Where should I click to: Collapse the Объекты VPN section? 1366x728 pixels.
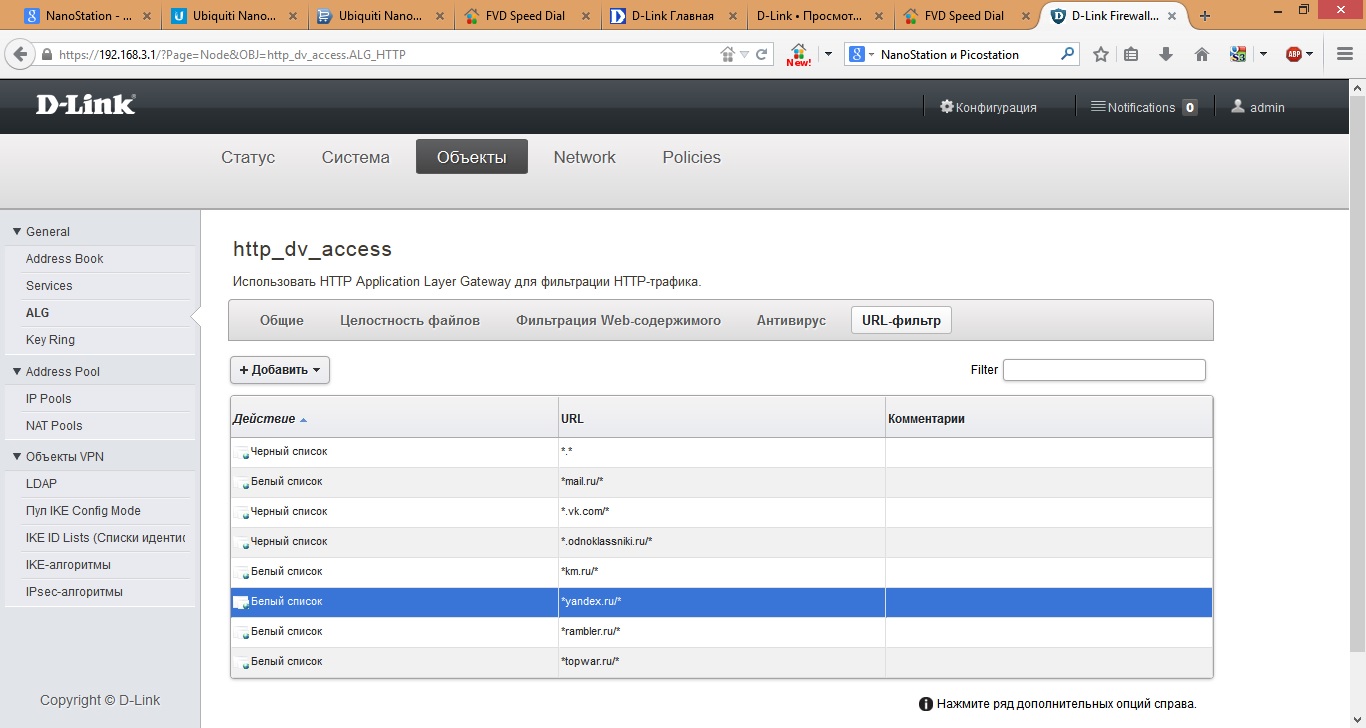pos(17,457)
